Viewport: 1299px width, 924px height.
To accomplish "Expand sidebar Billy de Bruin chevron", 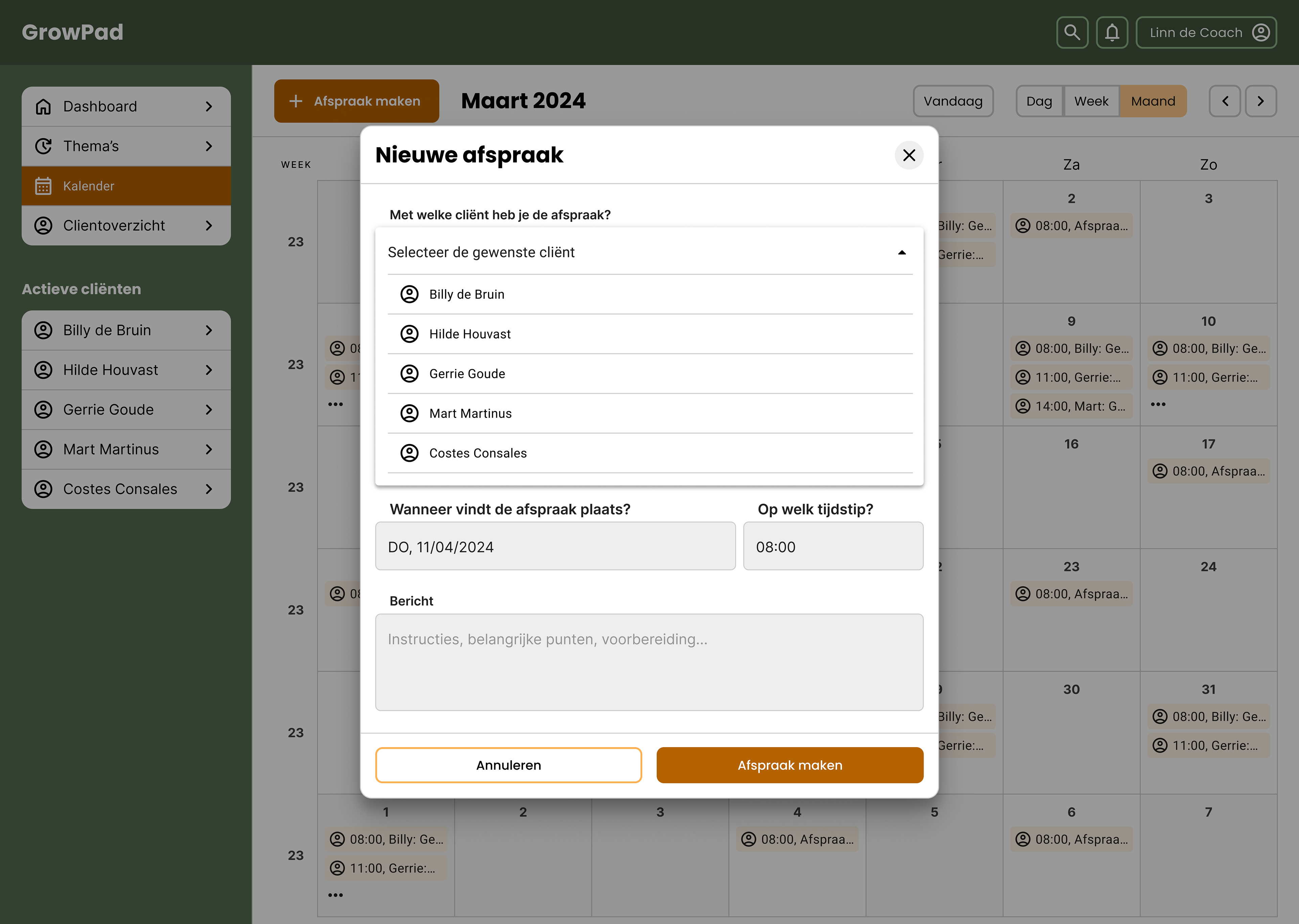I will (x=209, y=330).
